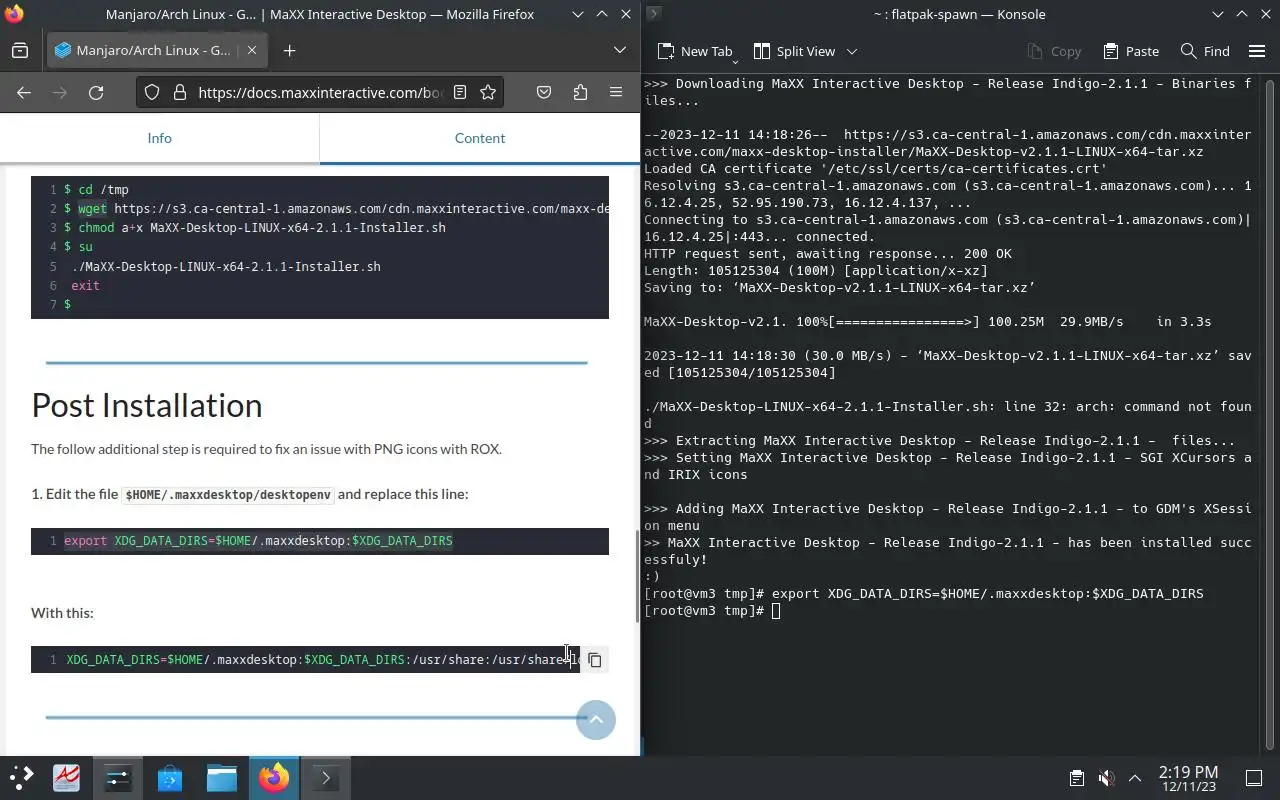Switch to the Content tab on the page
The image size is (1280, 800).
click(x=480, y=138)
